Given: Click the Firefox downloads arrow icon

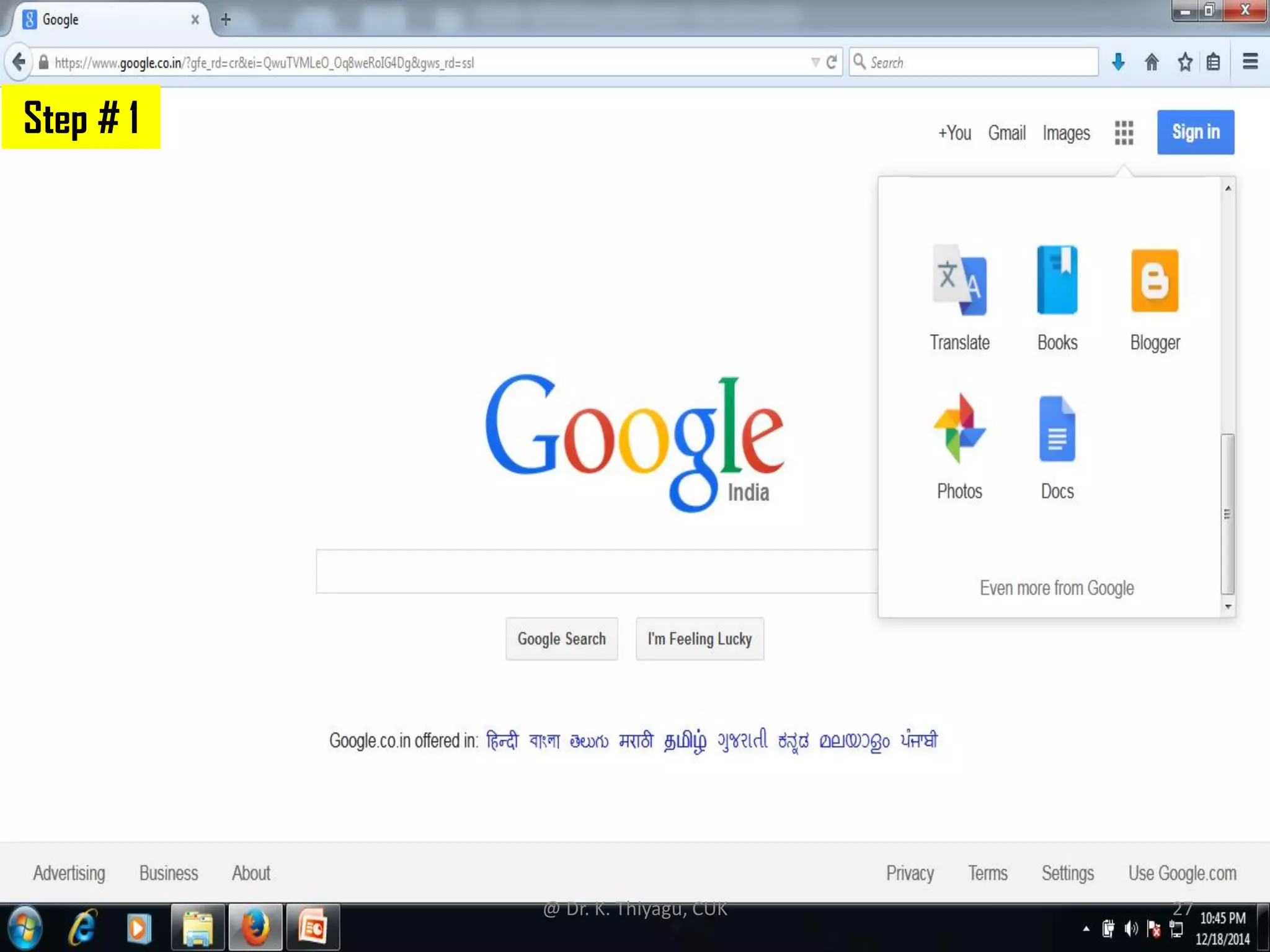Looking at the screenshot, I should pyautogui.click(x=1118, y=62).
